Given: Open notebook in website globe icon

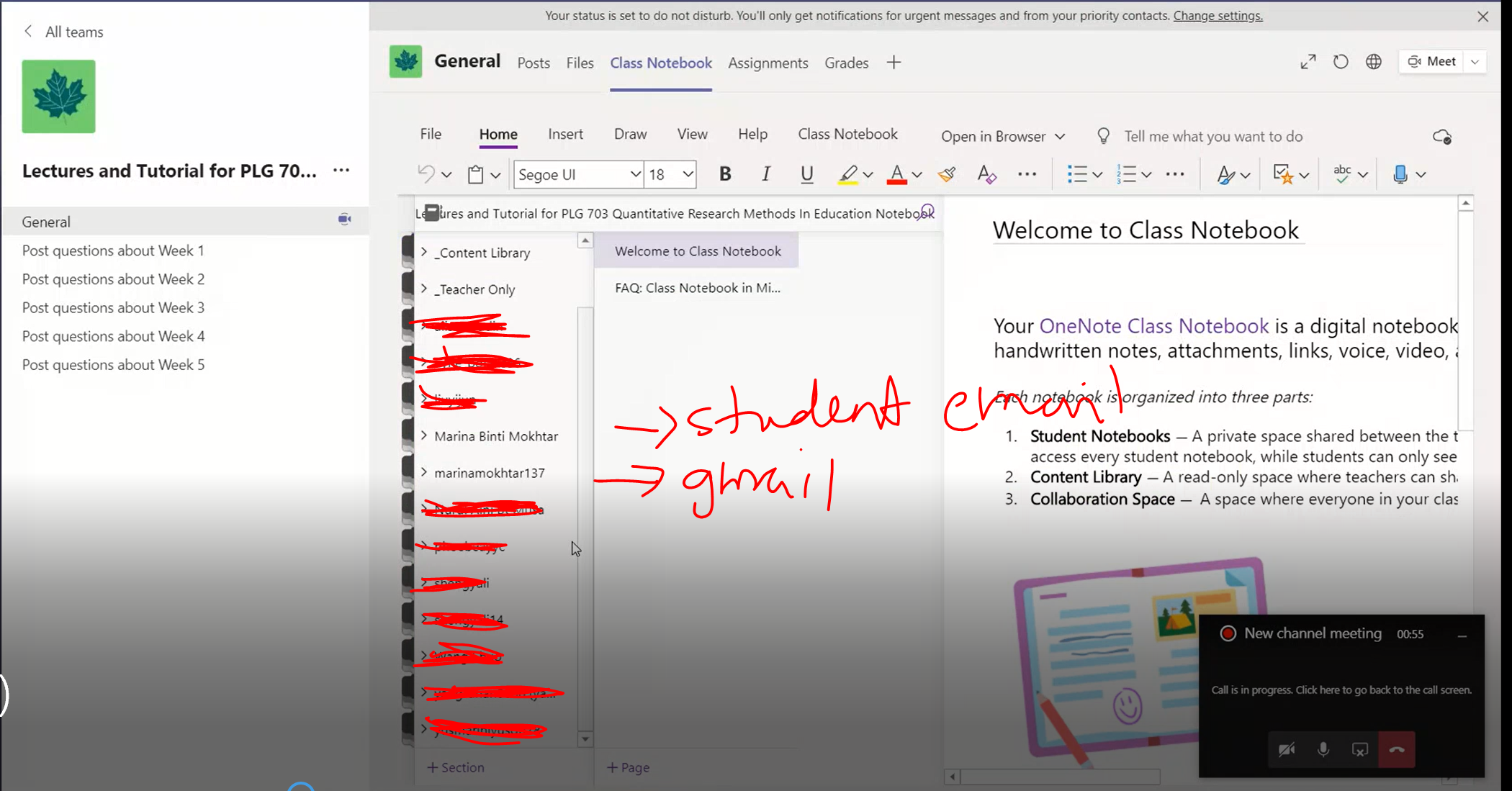Looking at the screenshot, I should pyautogui.click(x=1374, y=62).
